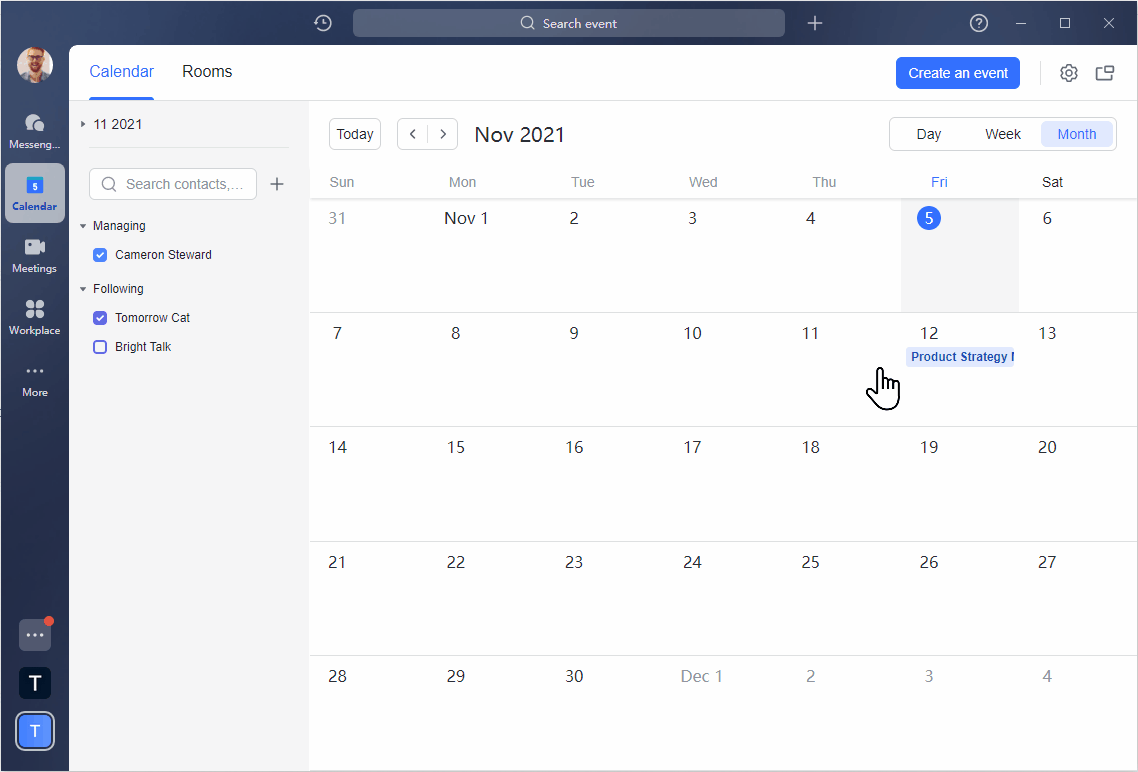The width and height of the screenshot is (1138, 772).
Task: Select the Dec 1 date cell
Action: coord(701,676)
